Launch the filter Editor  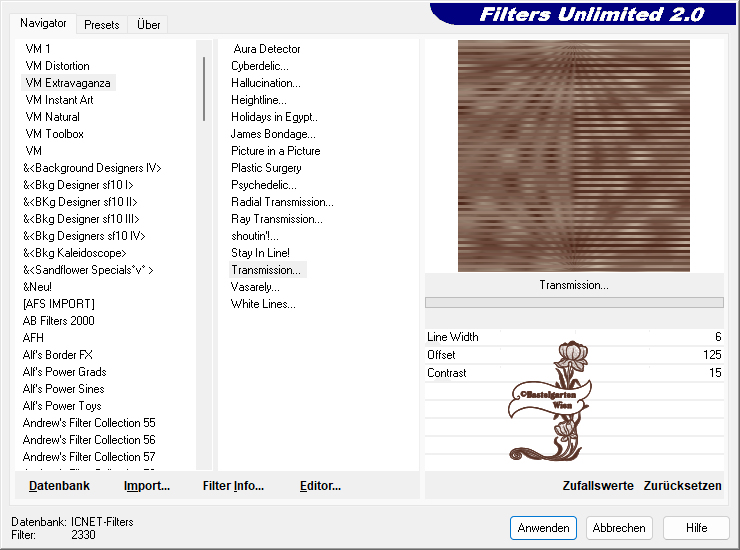pyautogui.click(x=320, y=486)
